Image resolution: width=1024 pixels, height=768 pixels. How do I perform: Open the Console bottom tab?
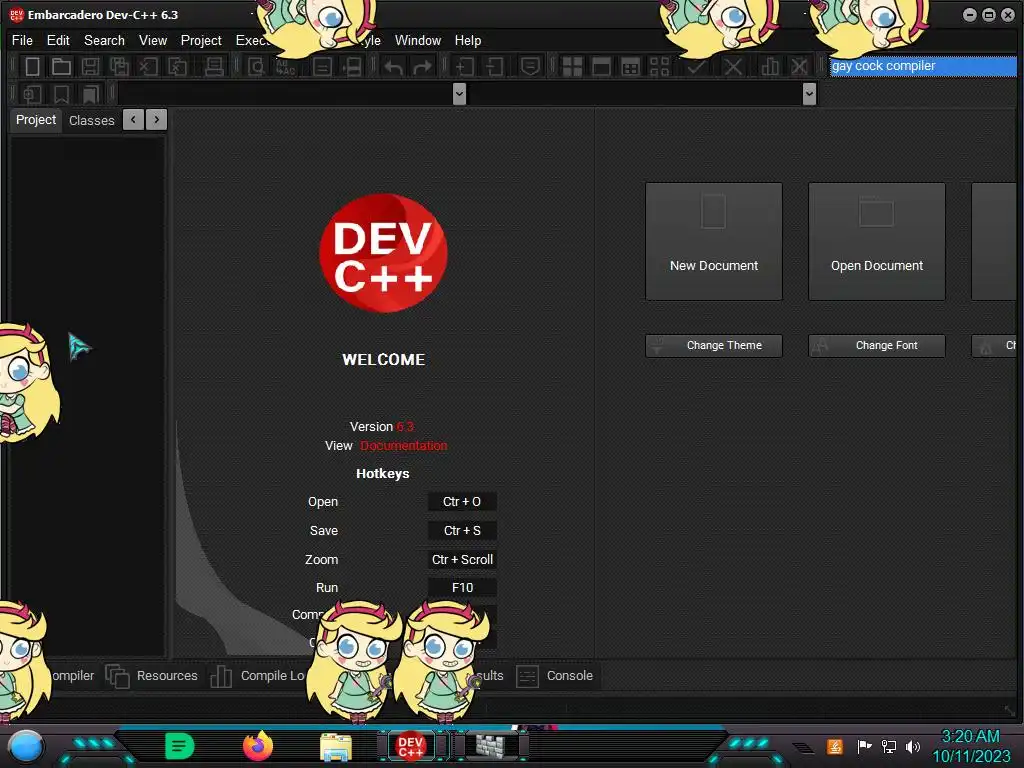[555, 676]
